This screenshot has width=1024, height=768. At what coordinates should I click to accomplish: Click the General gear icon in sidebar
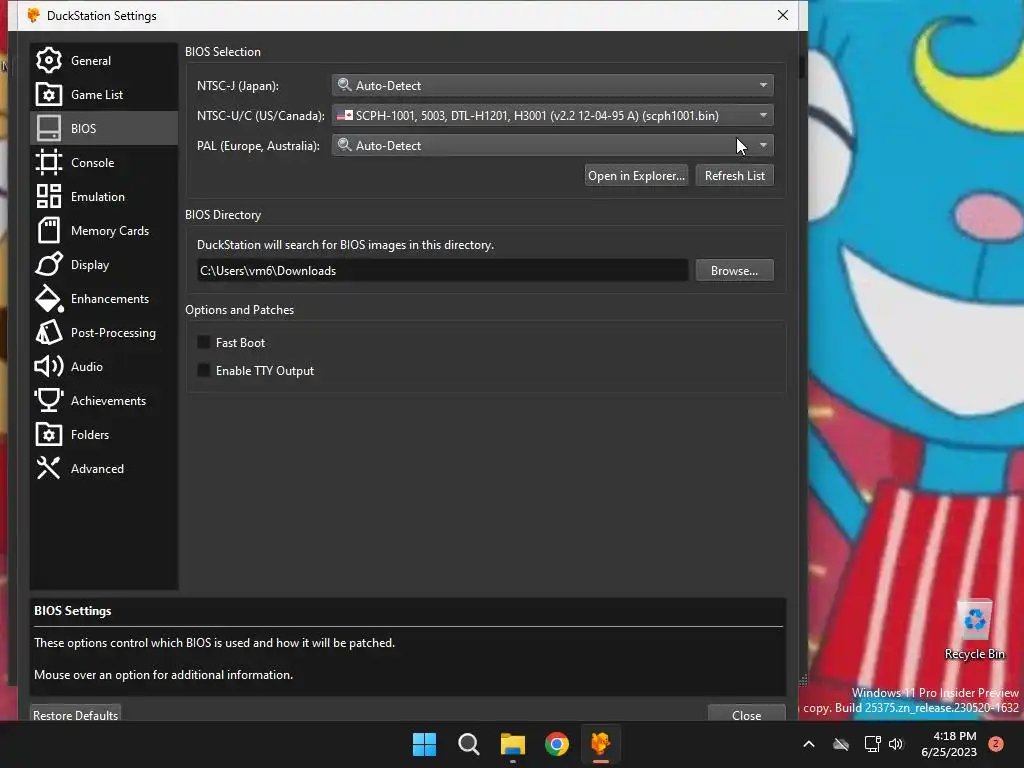point(48,61)
